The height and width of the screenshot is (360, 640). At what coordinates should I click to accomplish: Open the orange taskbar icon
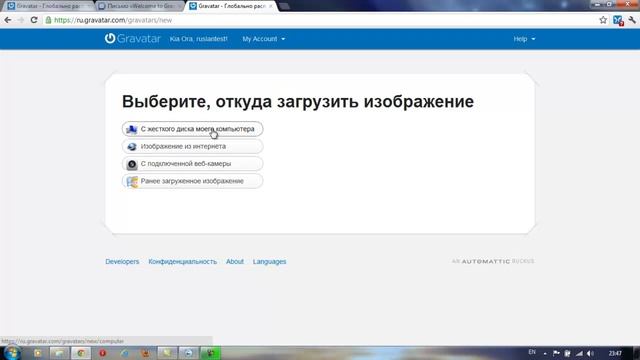coord(146,353)
